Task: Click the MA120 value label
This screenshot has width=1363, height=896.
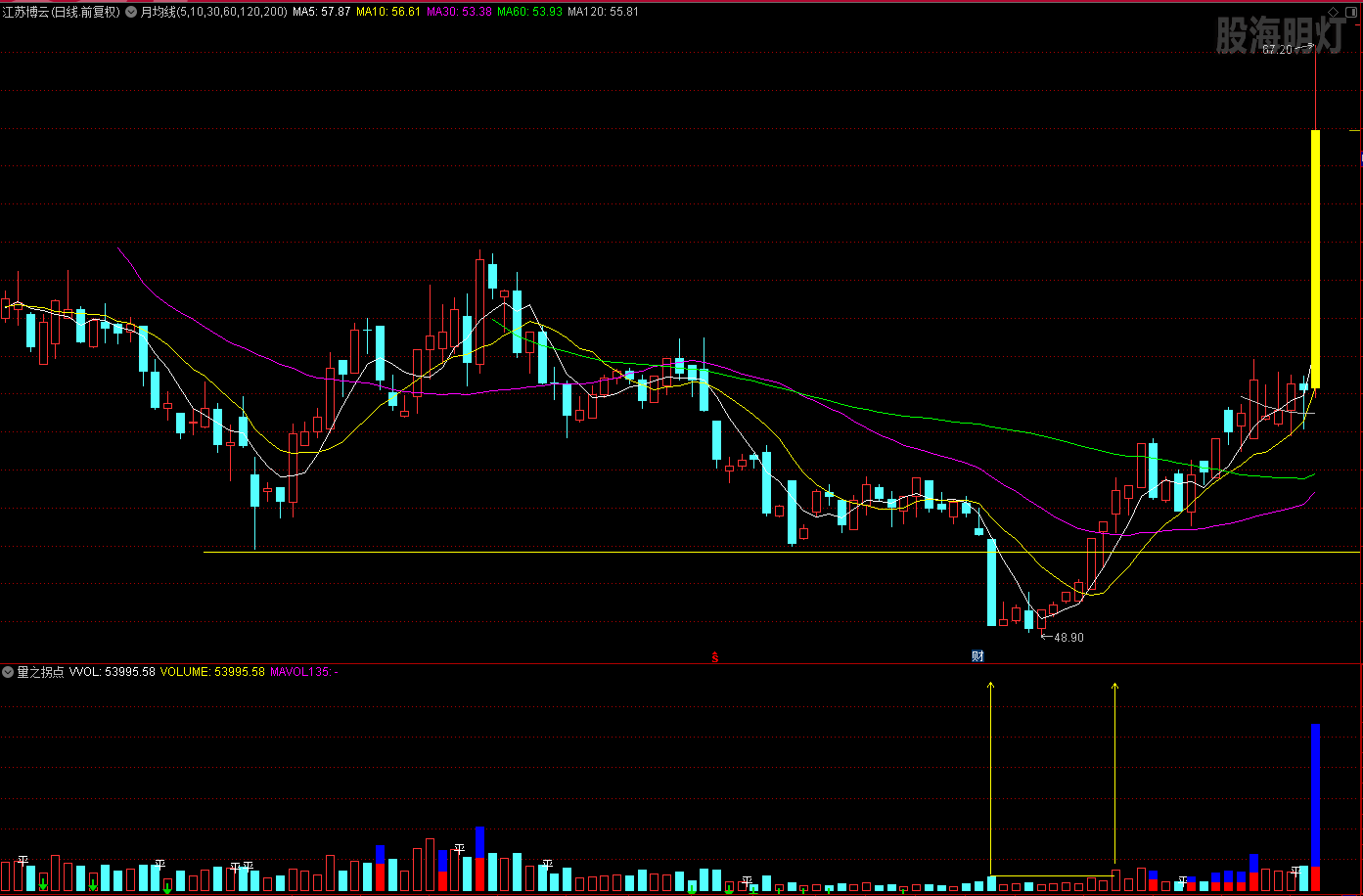Action: click(603, 12)
